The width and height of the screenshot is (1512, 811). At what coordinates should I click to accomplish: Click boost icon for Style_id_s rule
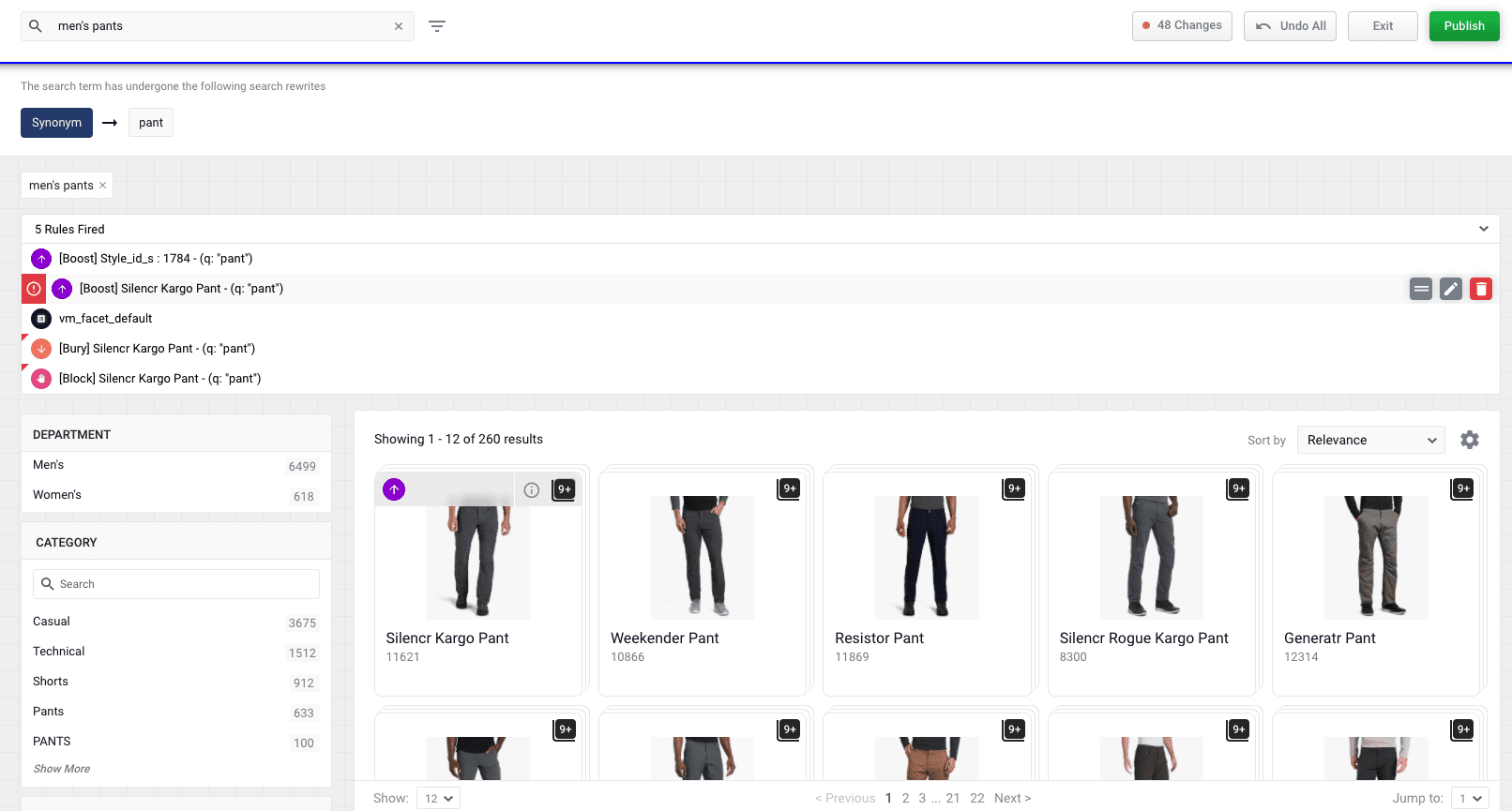point(41,259)
